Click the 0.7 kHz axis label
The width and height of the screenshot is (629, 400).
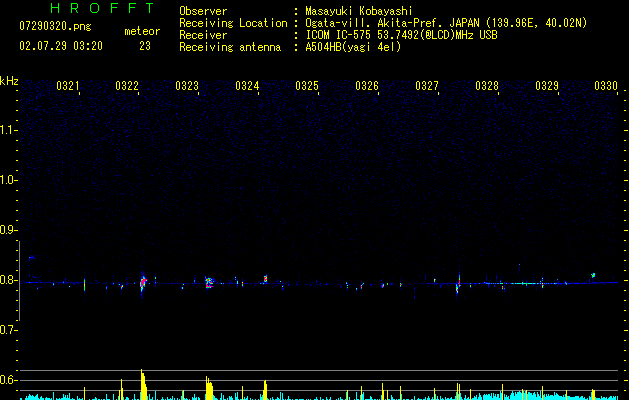click(8, 330)
